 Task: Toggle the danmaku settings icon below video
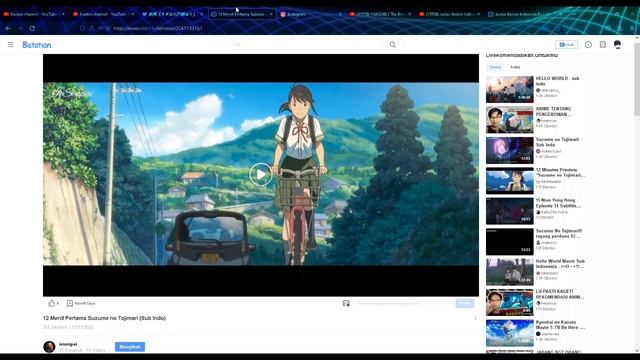pyautogui.click(x=346, y=303)
